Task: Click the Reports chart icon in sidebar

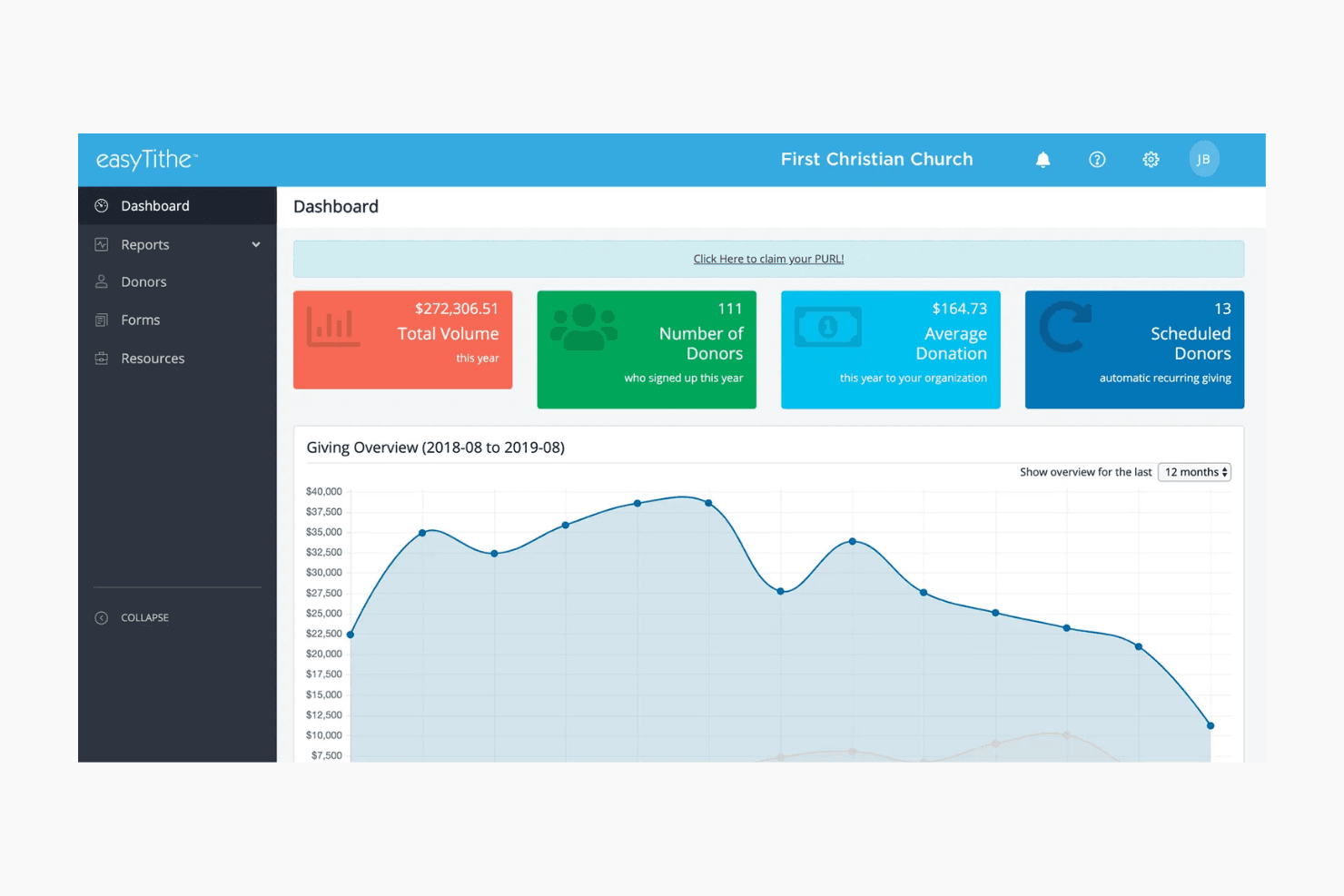Action: pyautogui.click(x=102, y=245)
